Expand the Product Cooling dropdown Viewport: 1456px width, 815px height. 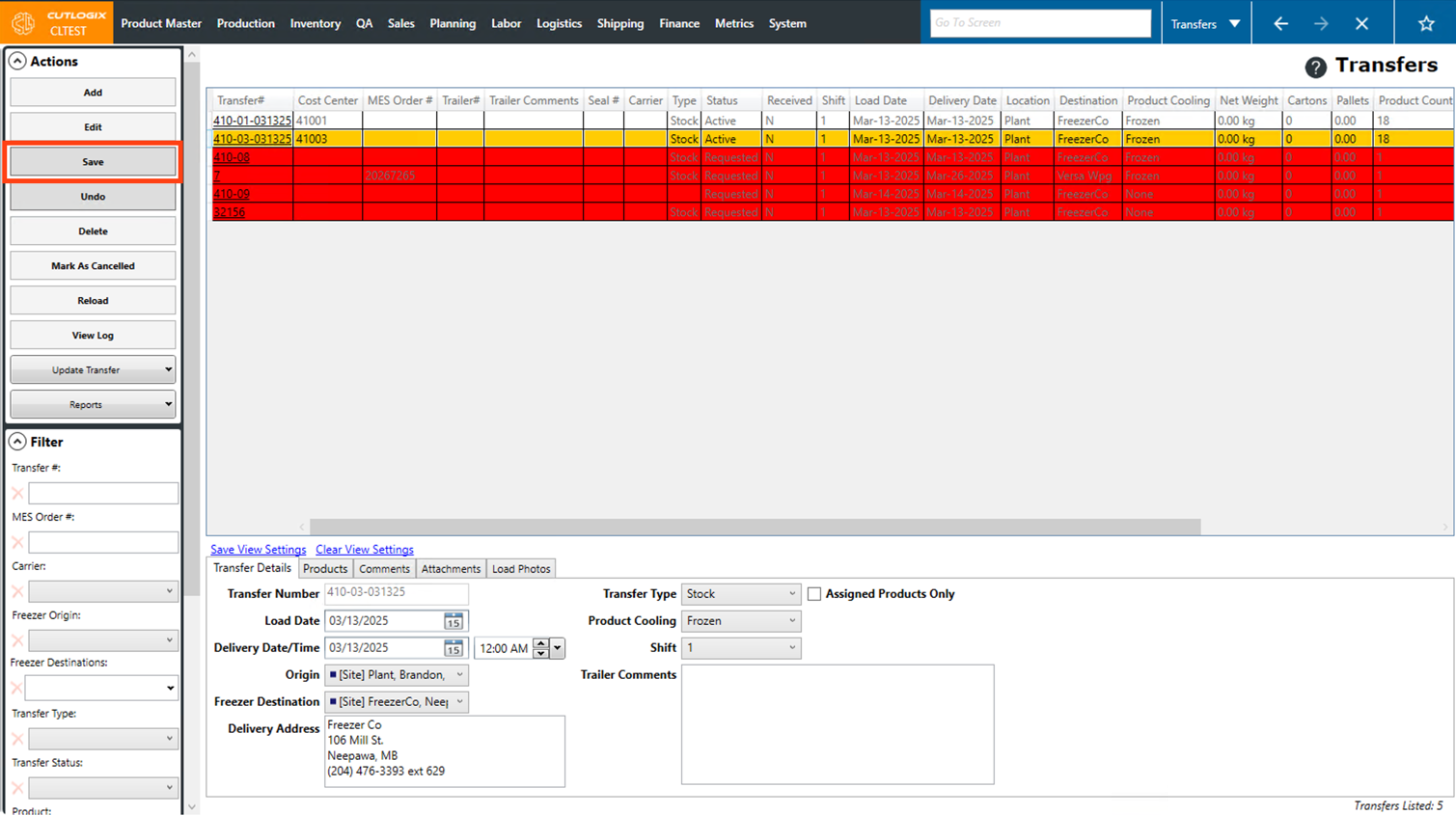click(x=740, y=621)
